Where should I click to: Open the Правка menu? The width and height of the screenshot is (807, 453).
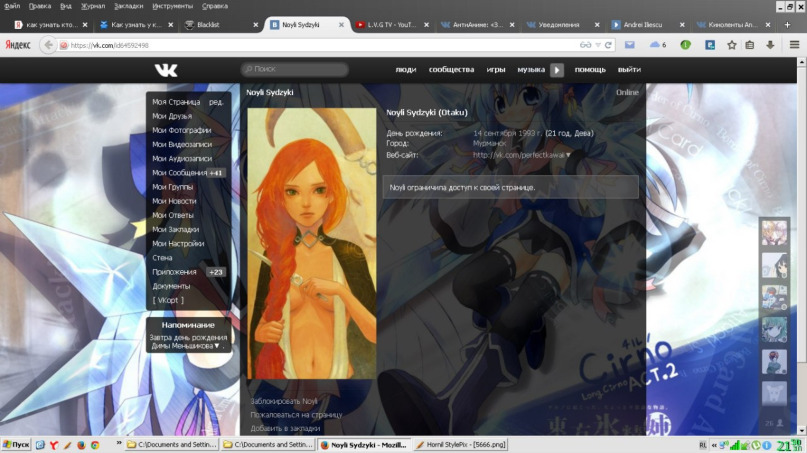coord(40,6)
